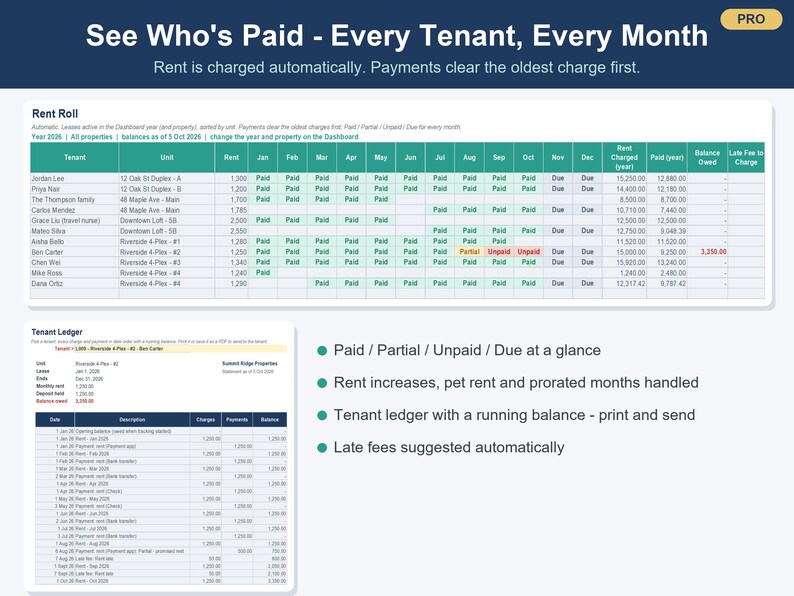Click the 'Rent Charged (year)' column header

click(624, 157)
